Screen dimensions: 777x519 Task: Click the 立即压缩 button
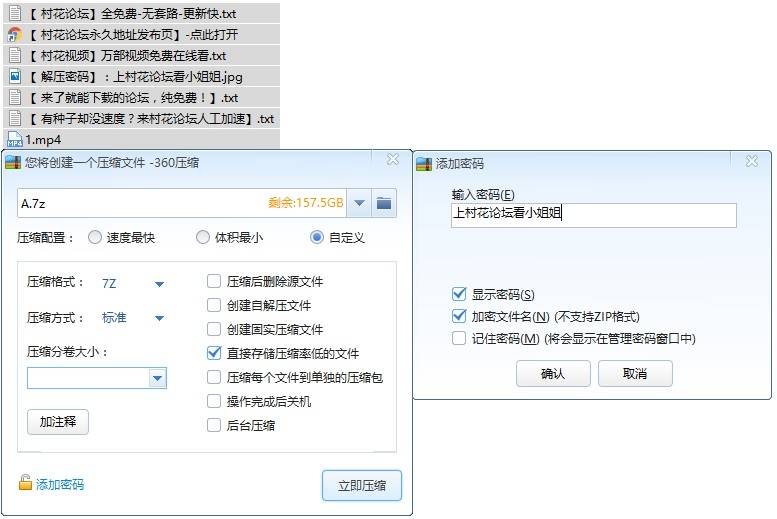click(362, 485)
